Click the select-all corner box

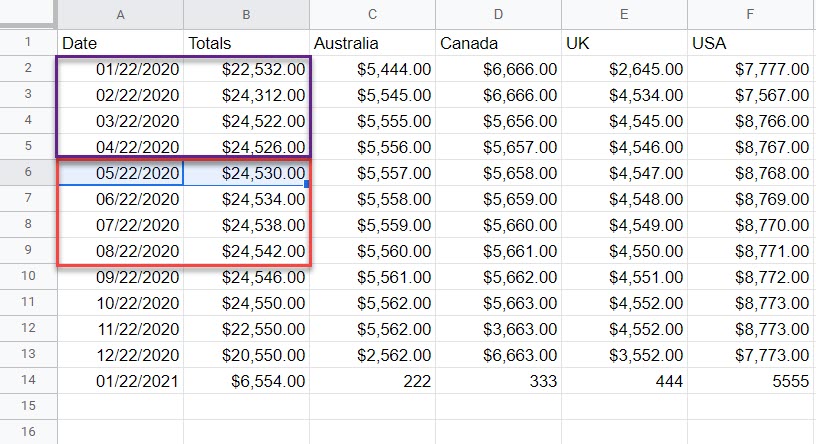(28, 15)
